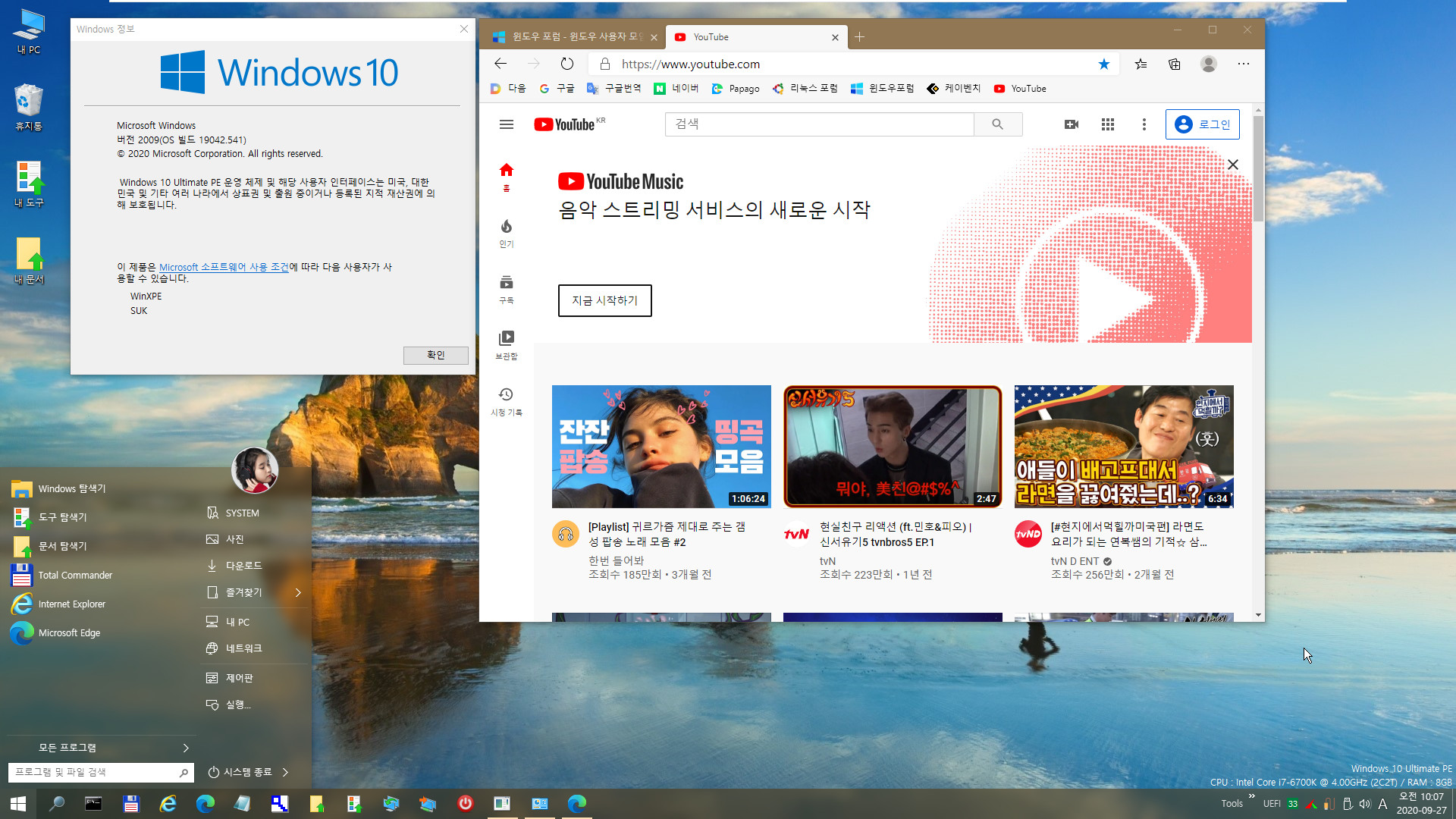The width and height of the screenshot is (1456, 819).
Task: Open the 구글 bookmark
Action: click(557, 89)
